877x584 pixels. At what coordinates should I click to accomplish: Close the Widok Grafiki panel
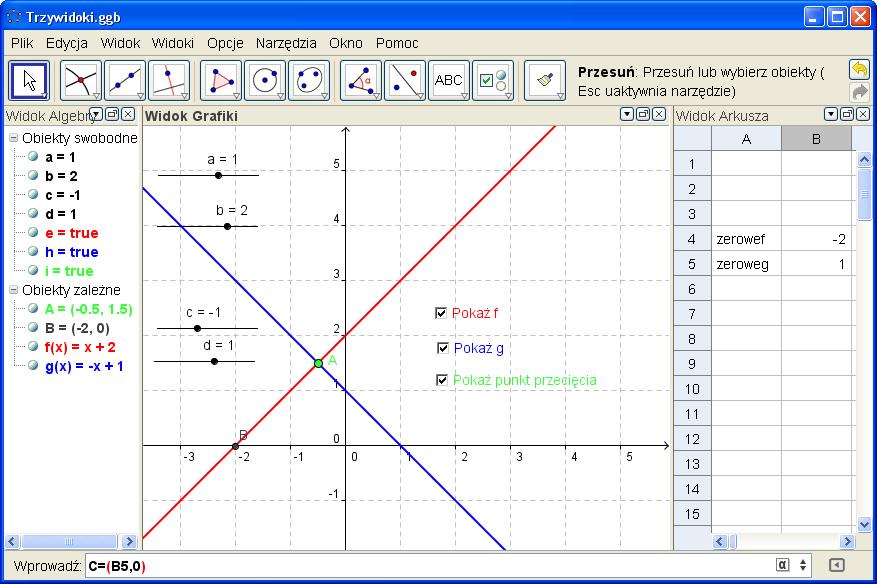coord(659,114)
